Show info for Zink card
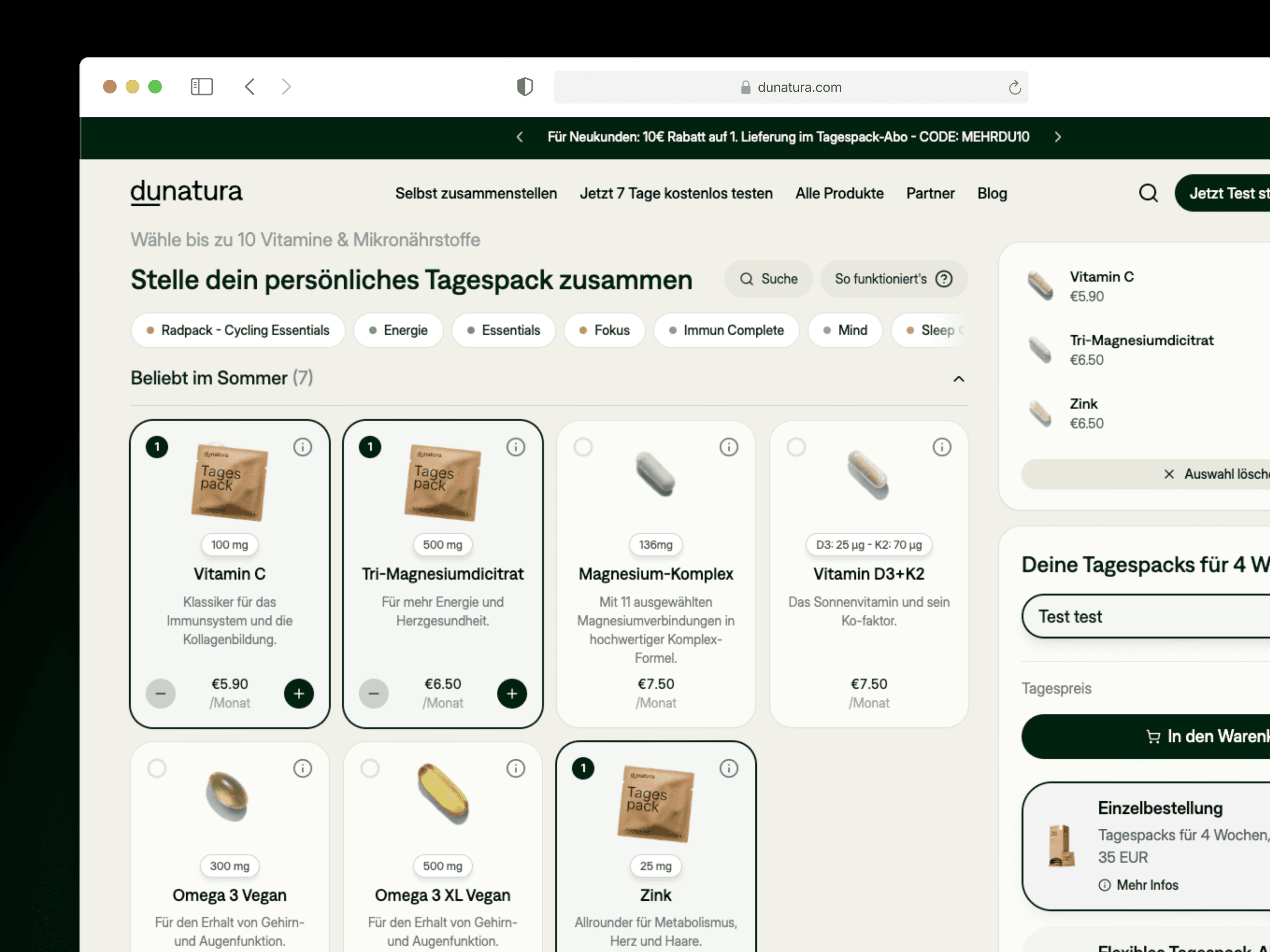The width and height of the screenshot is (1270, 952). (729, 768)
